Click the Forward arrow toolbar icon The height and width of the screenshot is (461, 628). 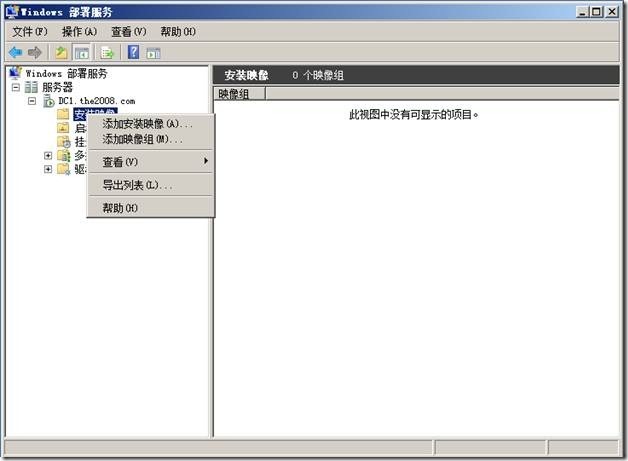(x=35, y=52)
